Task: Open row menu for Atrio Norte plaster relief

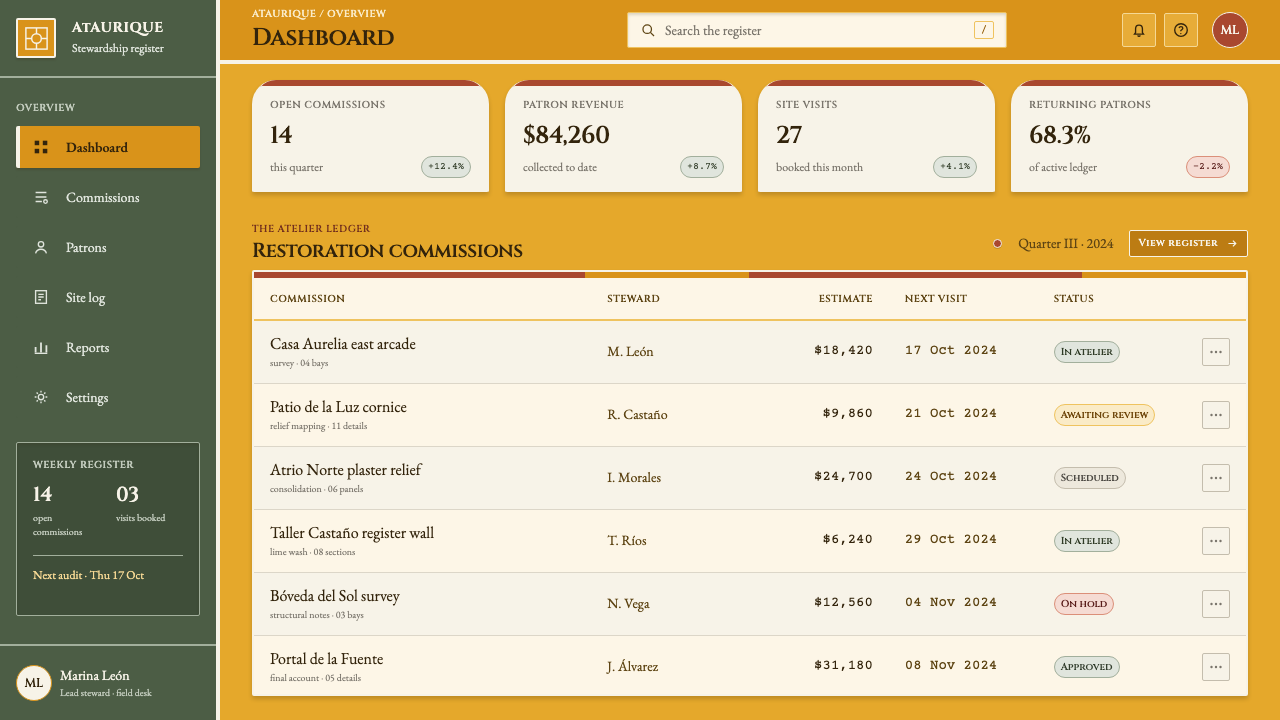Action: tap(1216, 478)
